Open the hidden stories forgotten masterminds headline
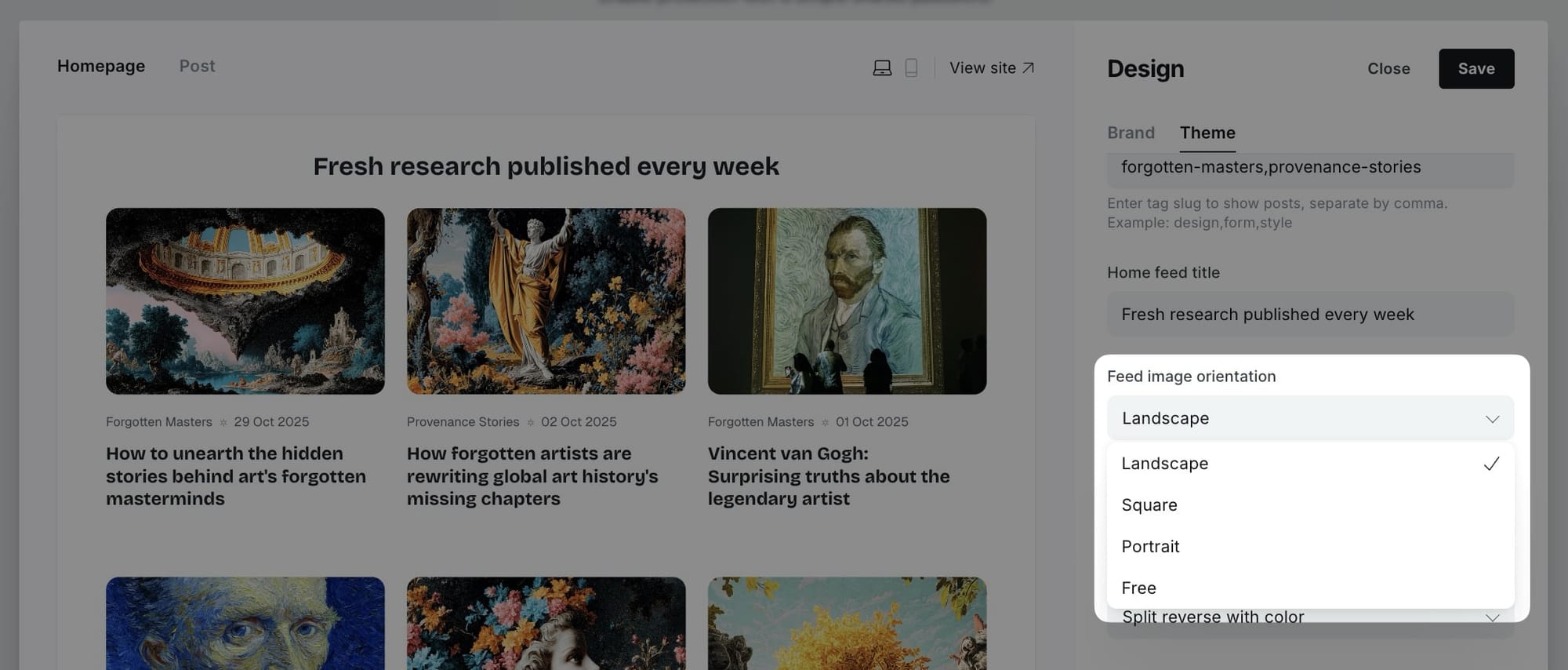Image resolution: width=1568 pixels, height=670 pixels. coord(236,476)
